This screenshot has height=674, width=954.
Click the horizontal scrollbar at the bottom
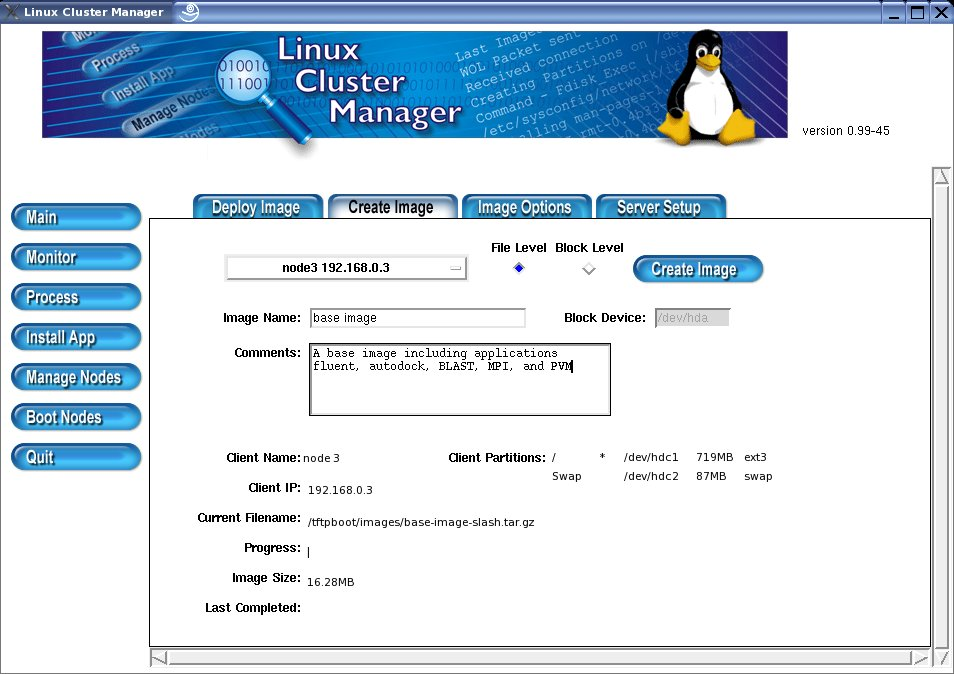540,658
